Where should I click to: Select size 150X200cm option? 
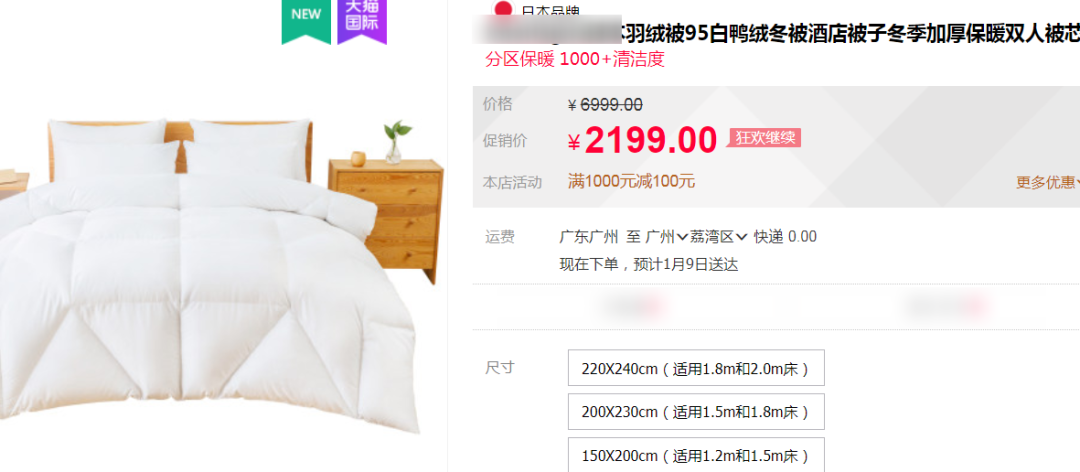pos(696,455)
